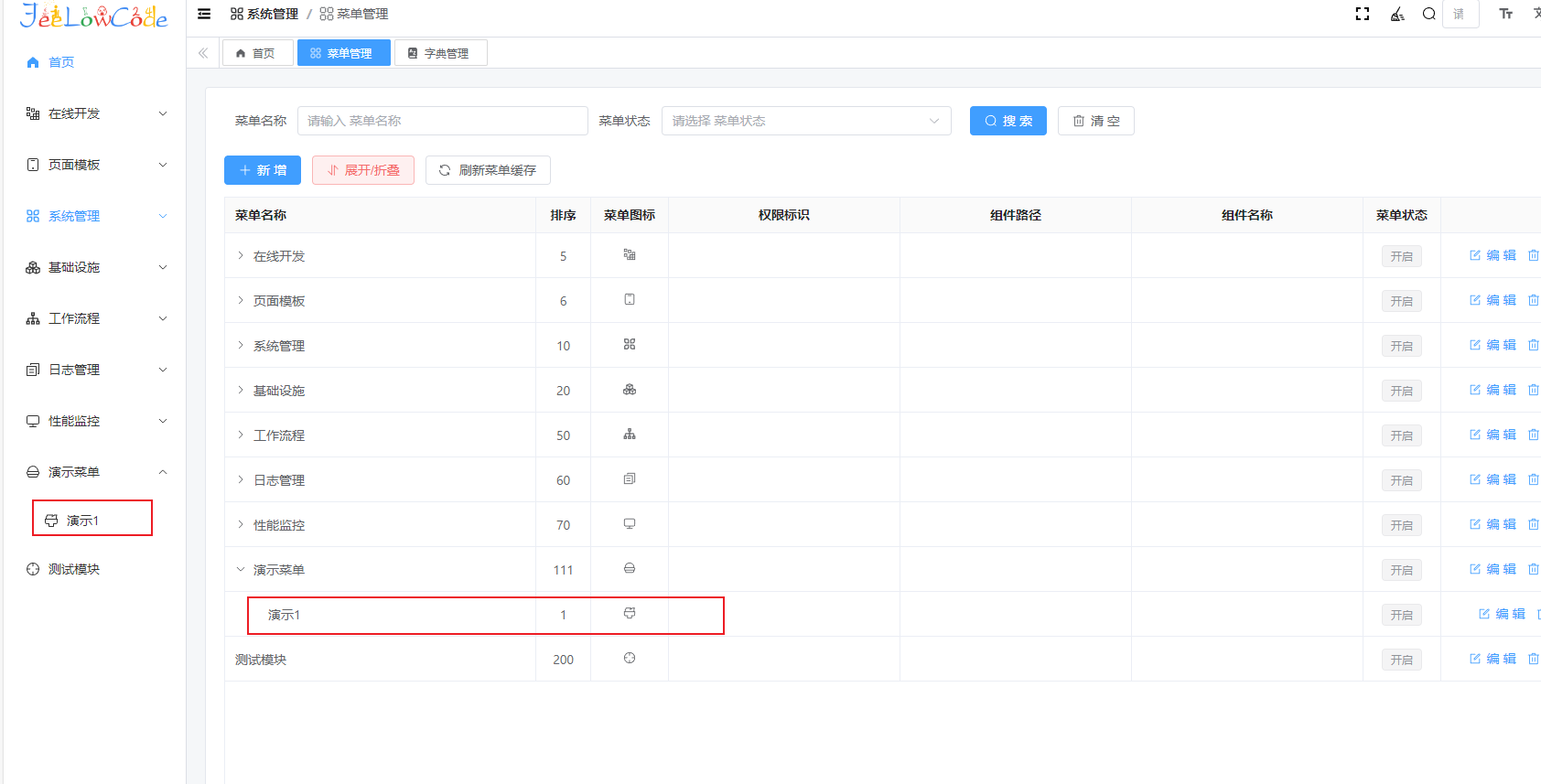
Task: Click the 菜单名称 search input field
Action: (x=442, y=121)
